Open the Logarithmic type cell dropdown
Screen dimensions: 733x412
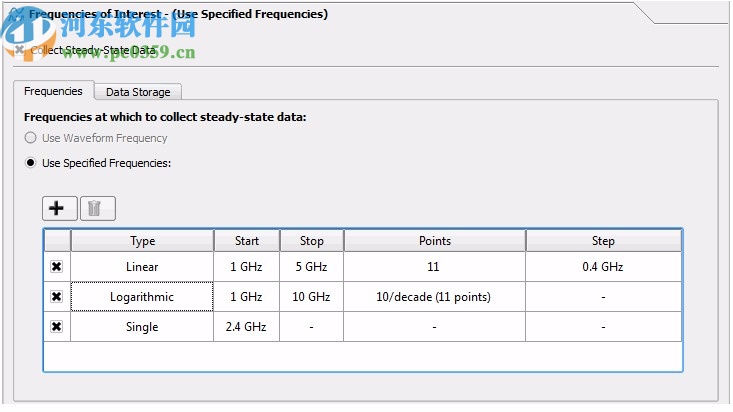(142, 297)
